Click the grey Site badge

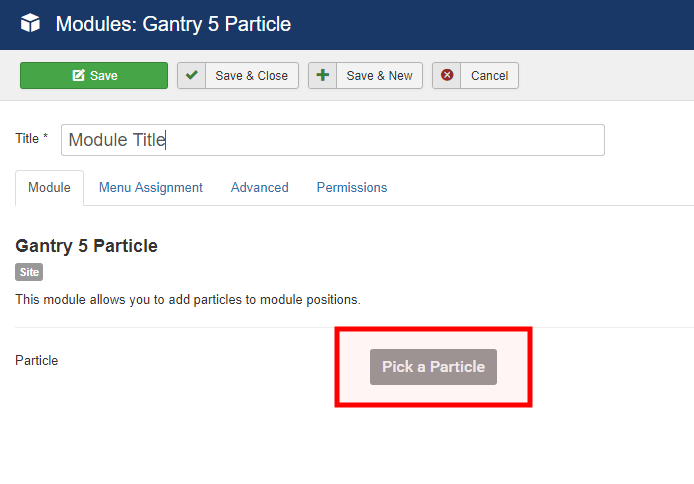tap(30, 272)
